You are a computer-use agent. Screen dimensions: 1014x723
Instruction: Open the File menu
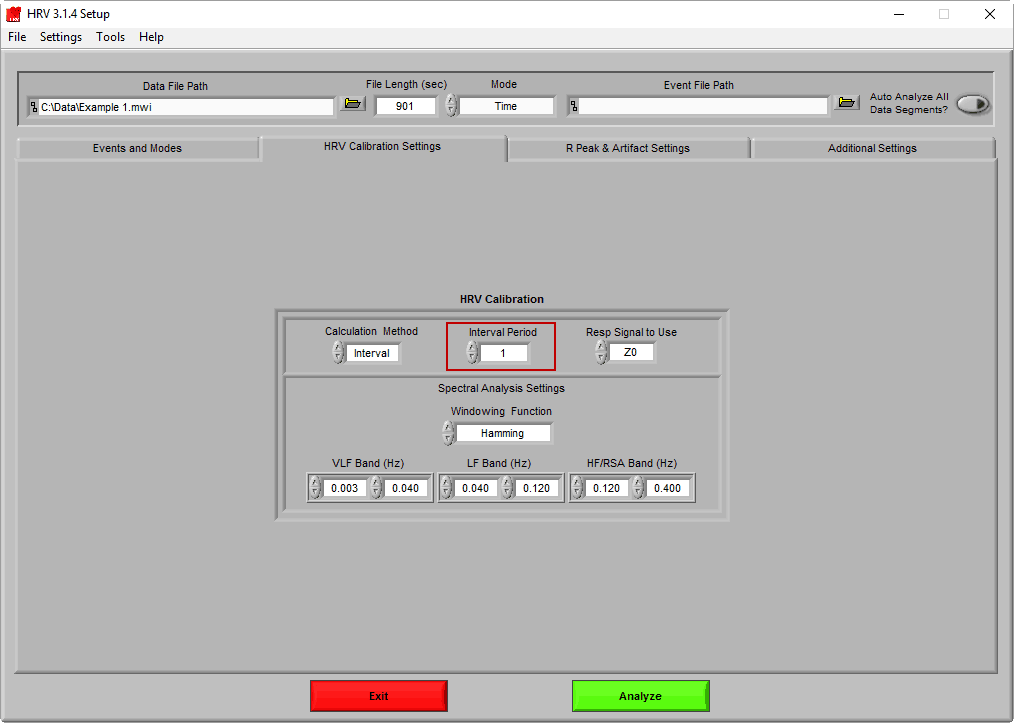17,37
